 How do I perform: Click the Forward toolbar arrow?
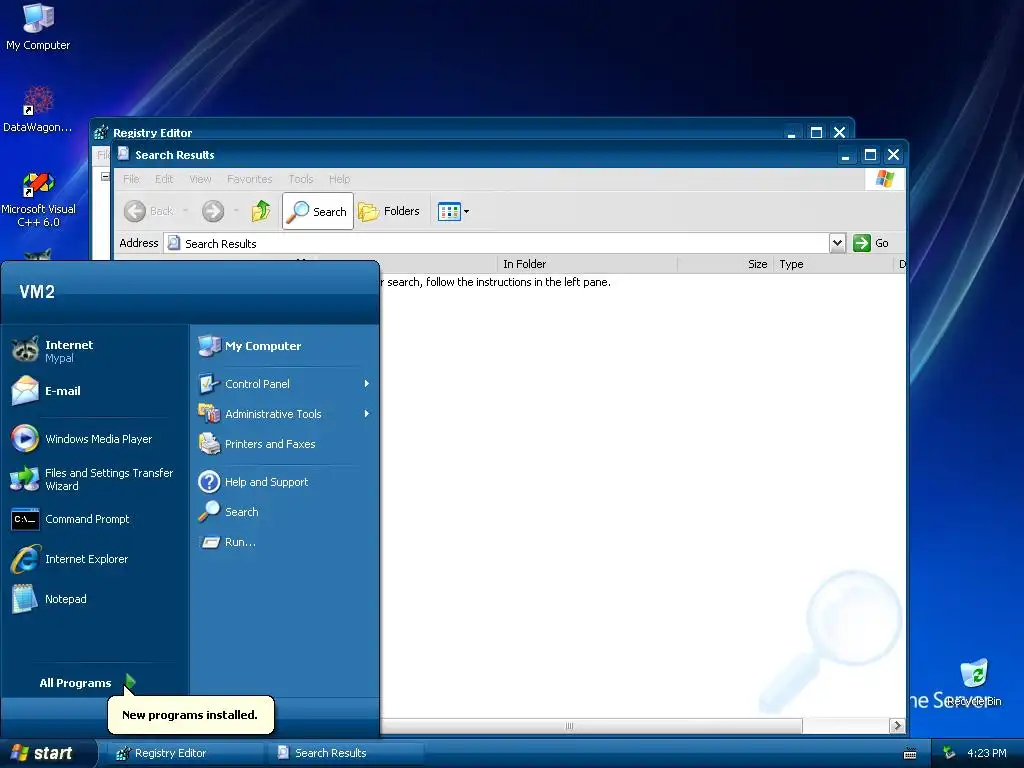click(213, 211)
